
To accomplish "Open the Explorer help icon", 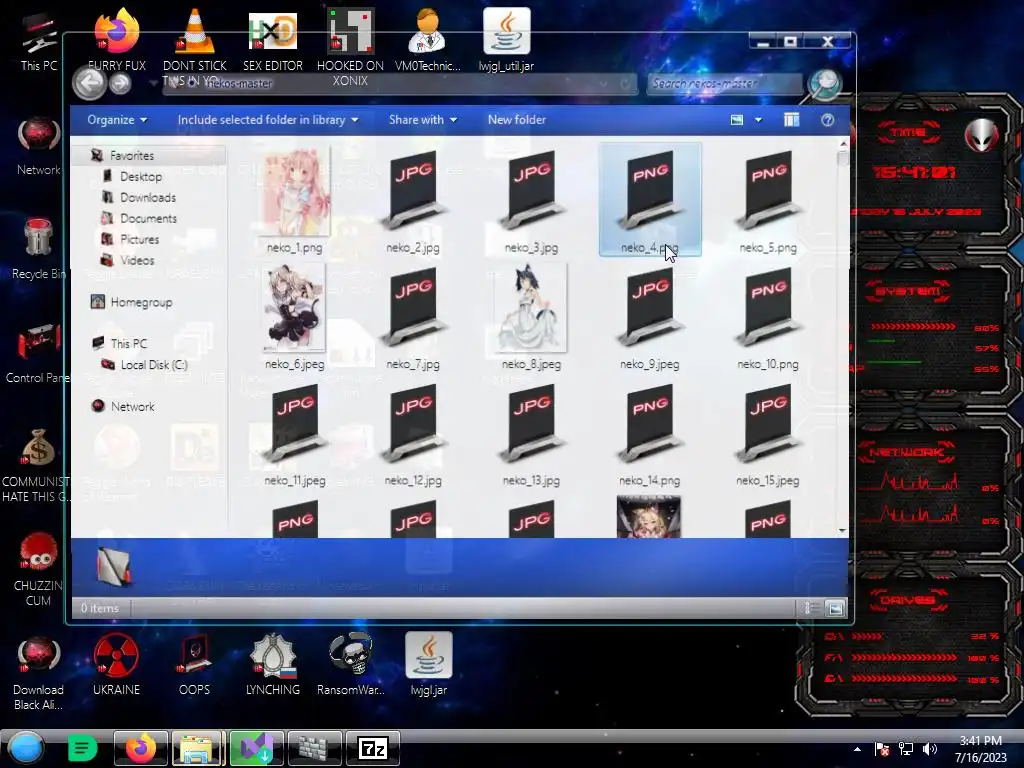I will (x=827, y=120).
